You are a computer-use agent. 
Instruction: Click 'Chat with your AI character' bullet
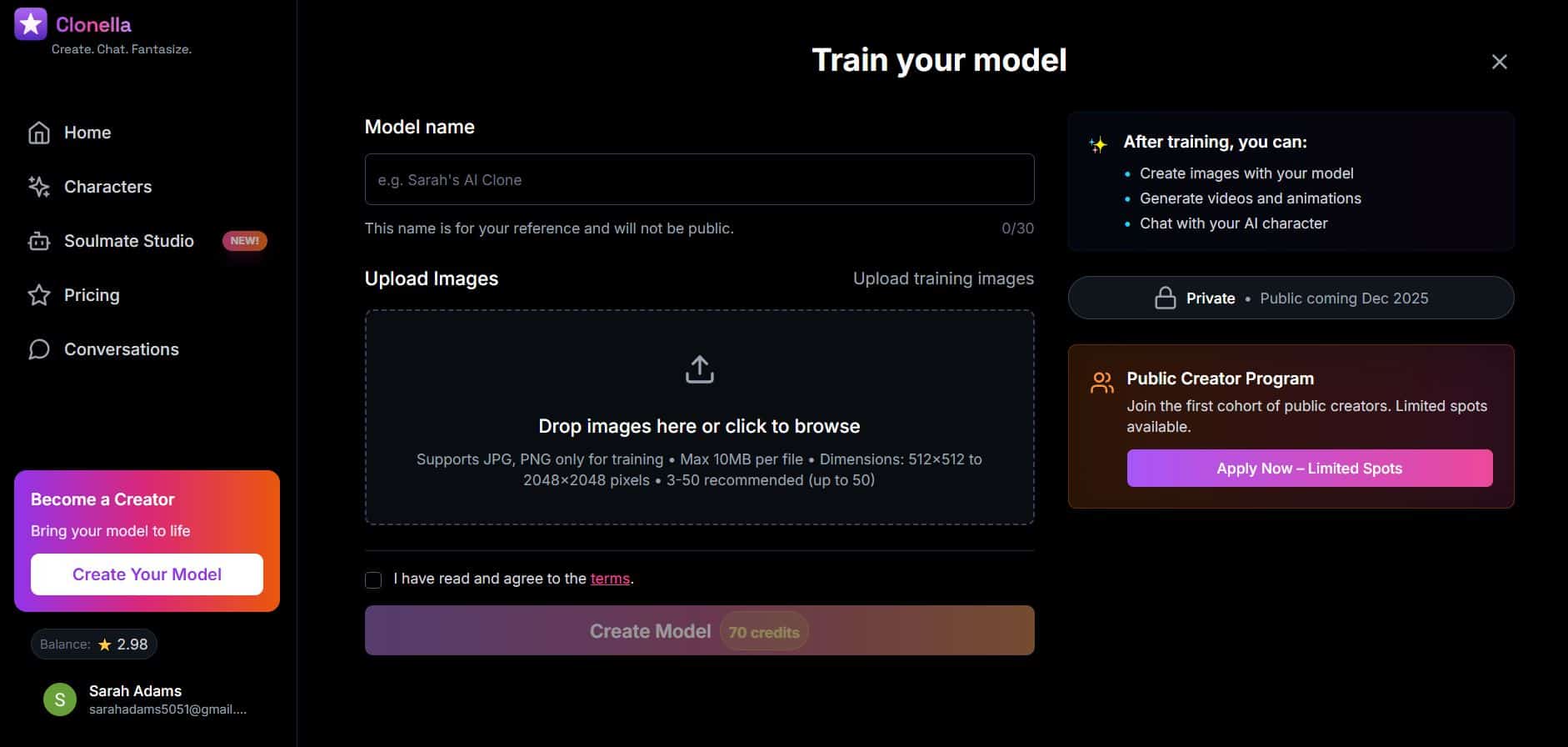(1234, 223)
